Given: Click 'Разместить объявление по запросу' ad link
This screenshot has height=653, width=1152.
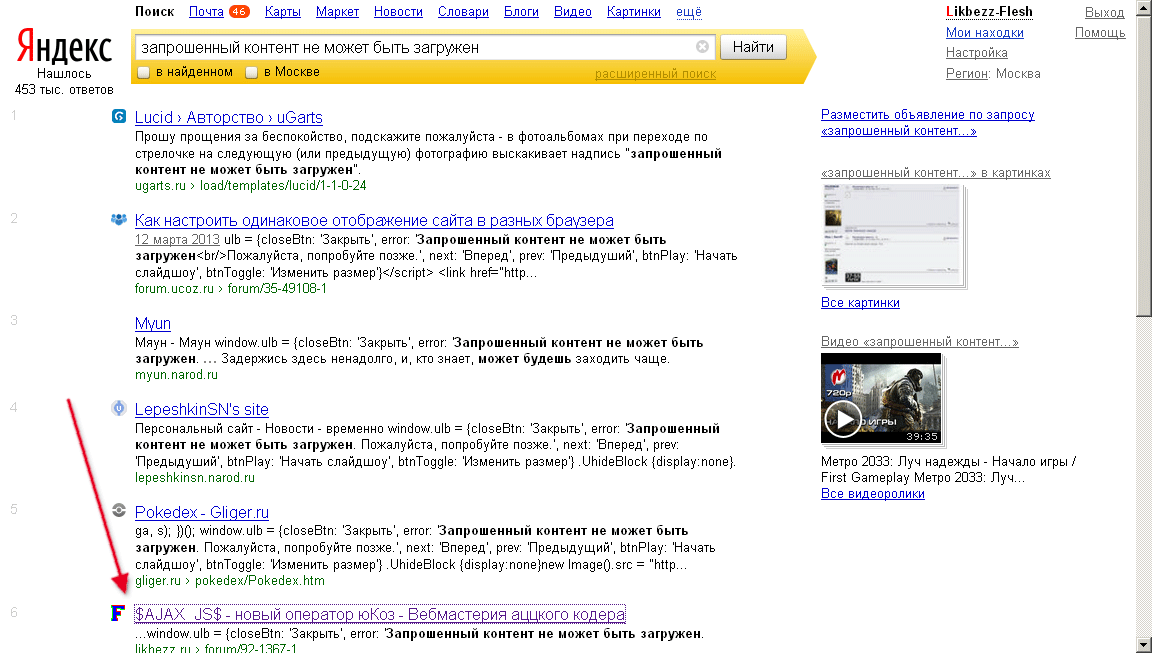Looking at the screenshot, I should (x=927, y=123).
